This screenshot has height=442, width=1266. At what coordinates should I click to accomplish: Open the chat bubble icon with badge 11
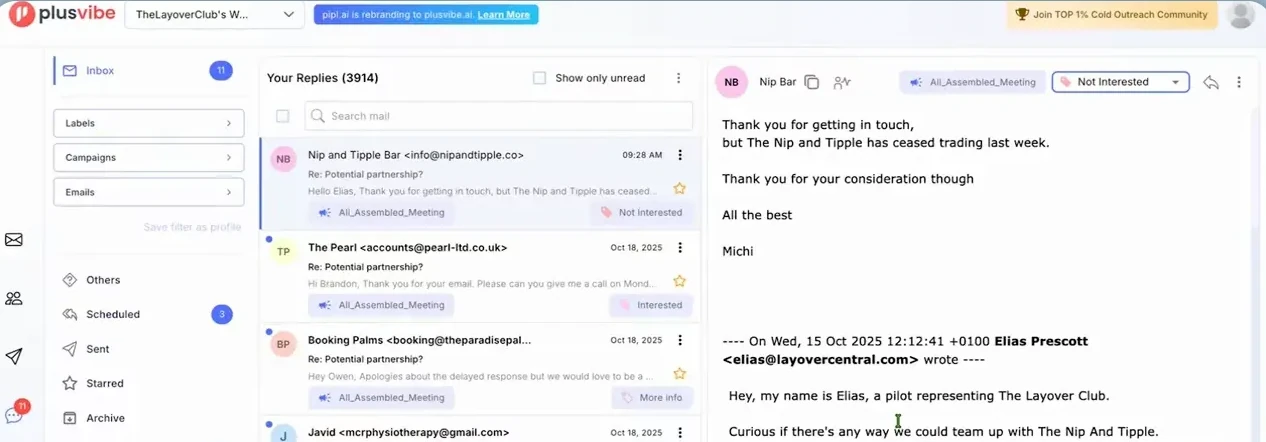coord(14,414)
